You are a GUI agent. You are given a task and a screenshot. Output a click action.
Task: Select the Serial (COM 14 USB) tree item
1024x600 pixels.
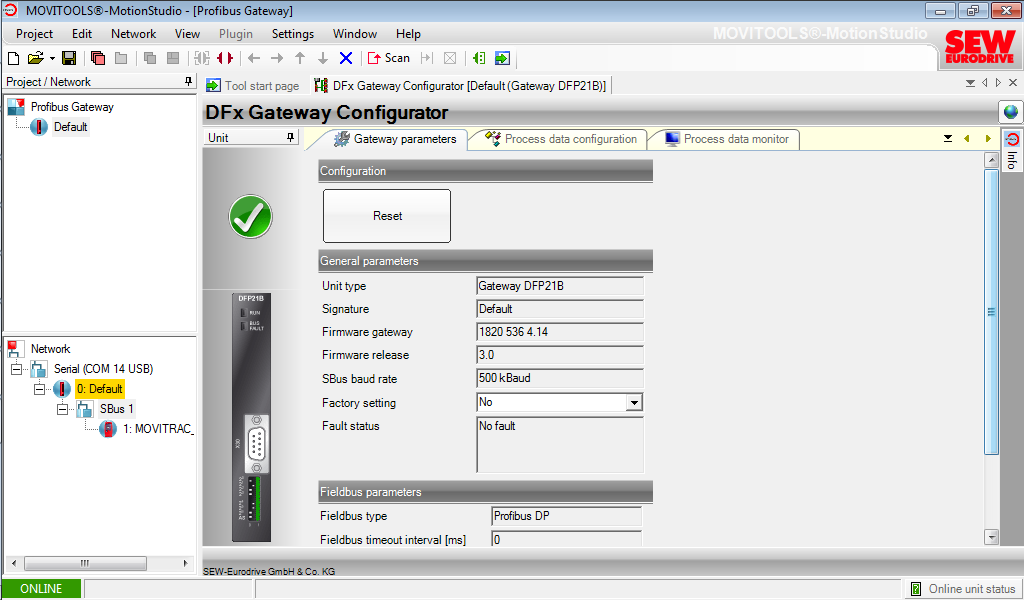coord(103,369)
